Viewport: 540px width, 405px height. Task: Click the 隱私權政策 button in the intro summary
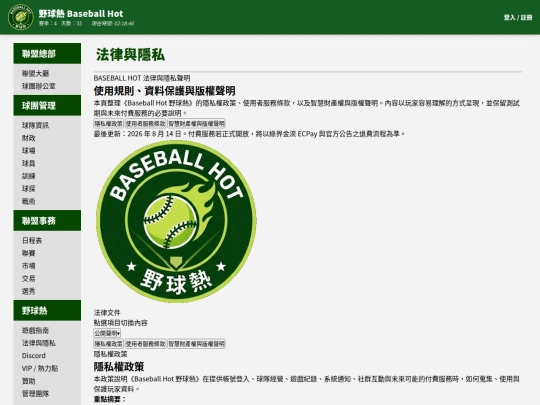(x=108, y=123)
